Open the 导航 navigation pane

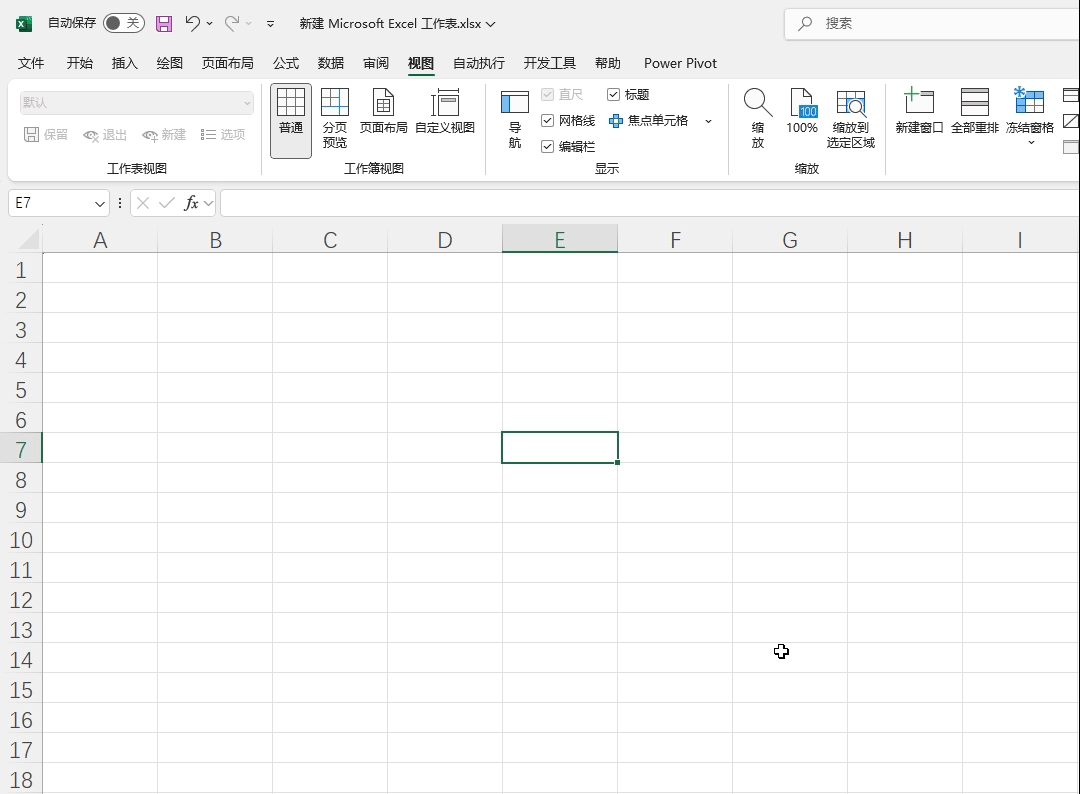515,118
